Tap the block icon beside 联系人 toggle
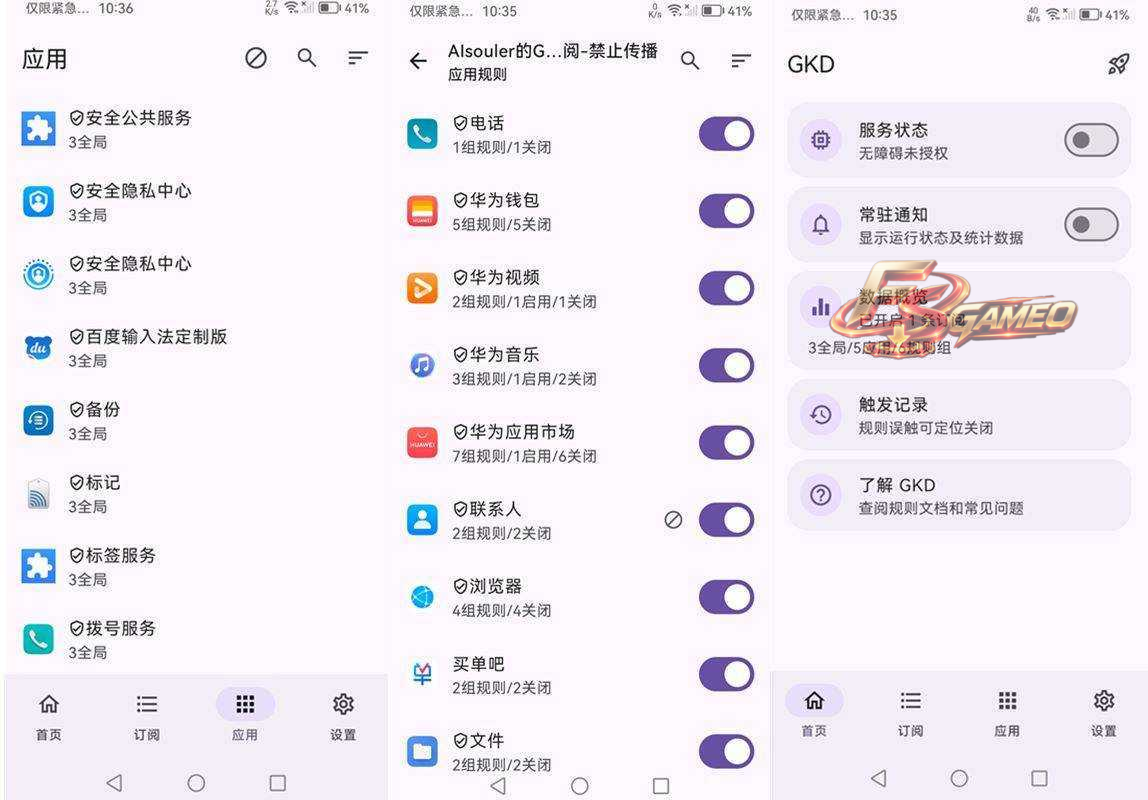This screenshot has height=800, width=1148. click(673, 520)
